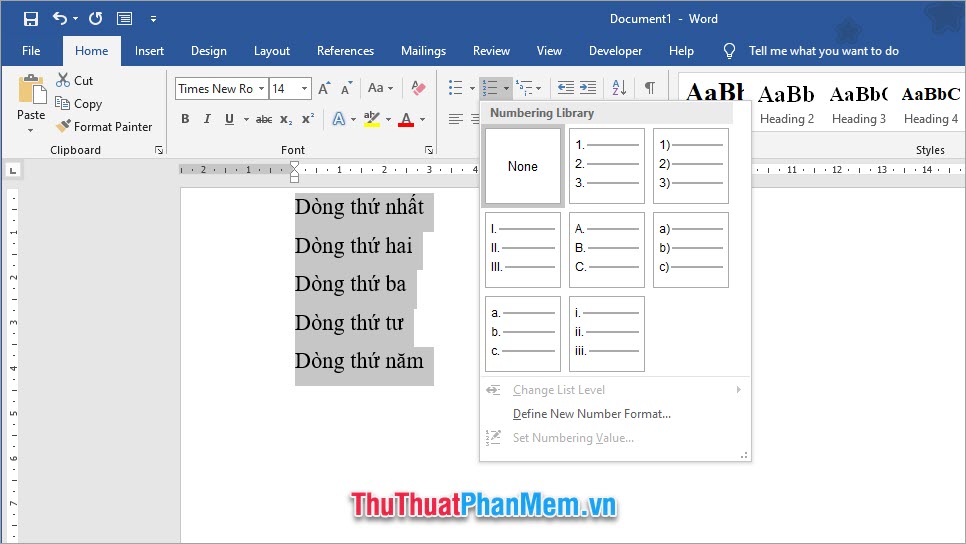Switch to the Insert tab

[x=149, y=51]
